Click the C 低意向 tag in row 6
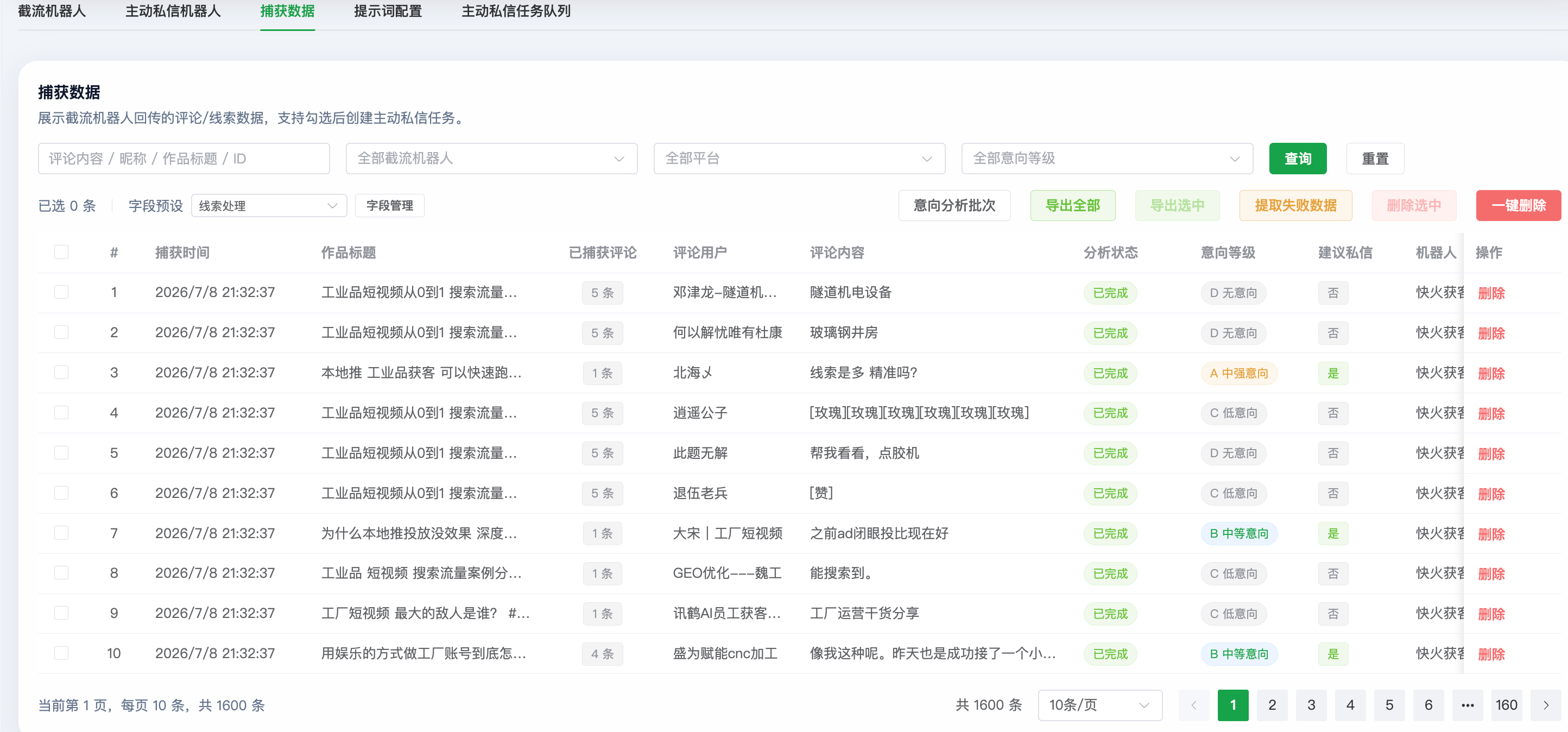The height and width of the screenshot is (732, 1568). point(1234,493)
